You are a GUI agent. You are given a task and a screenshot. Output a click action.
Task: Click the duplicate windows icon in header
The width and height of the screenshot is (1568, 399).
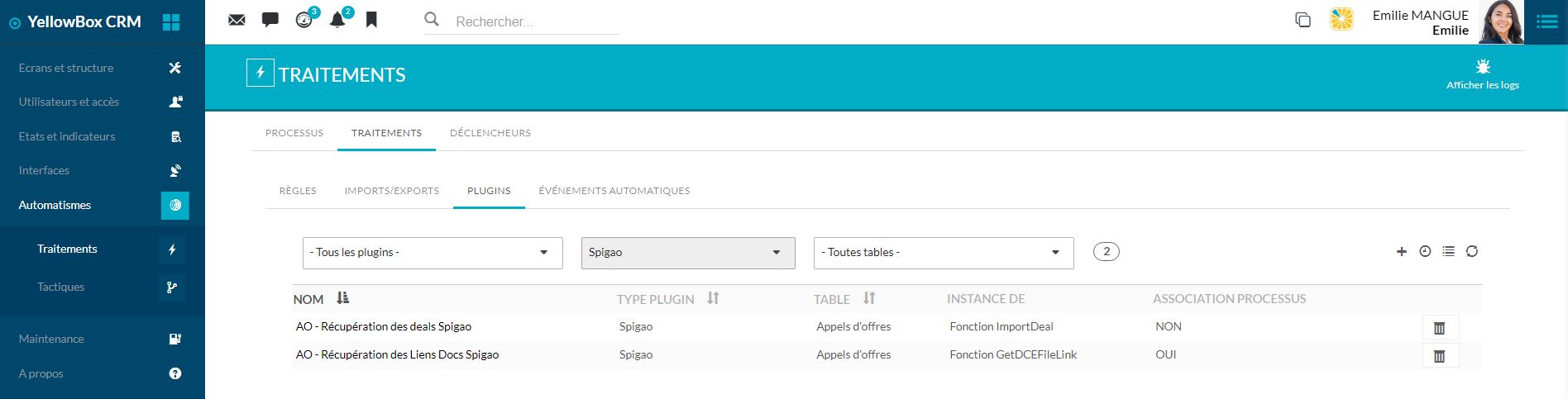(1303, 20)
